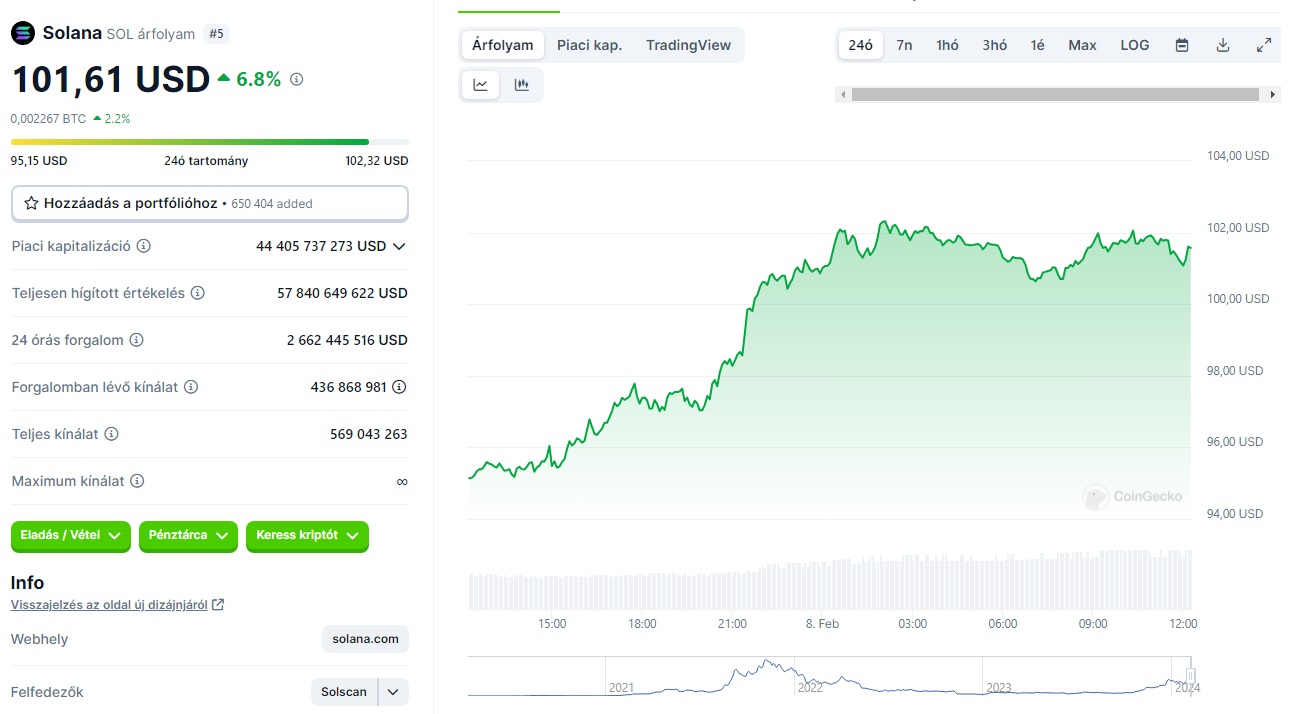Select the Max time range

pyautogui.click(x=1082, y=45)
